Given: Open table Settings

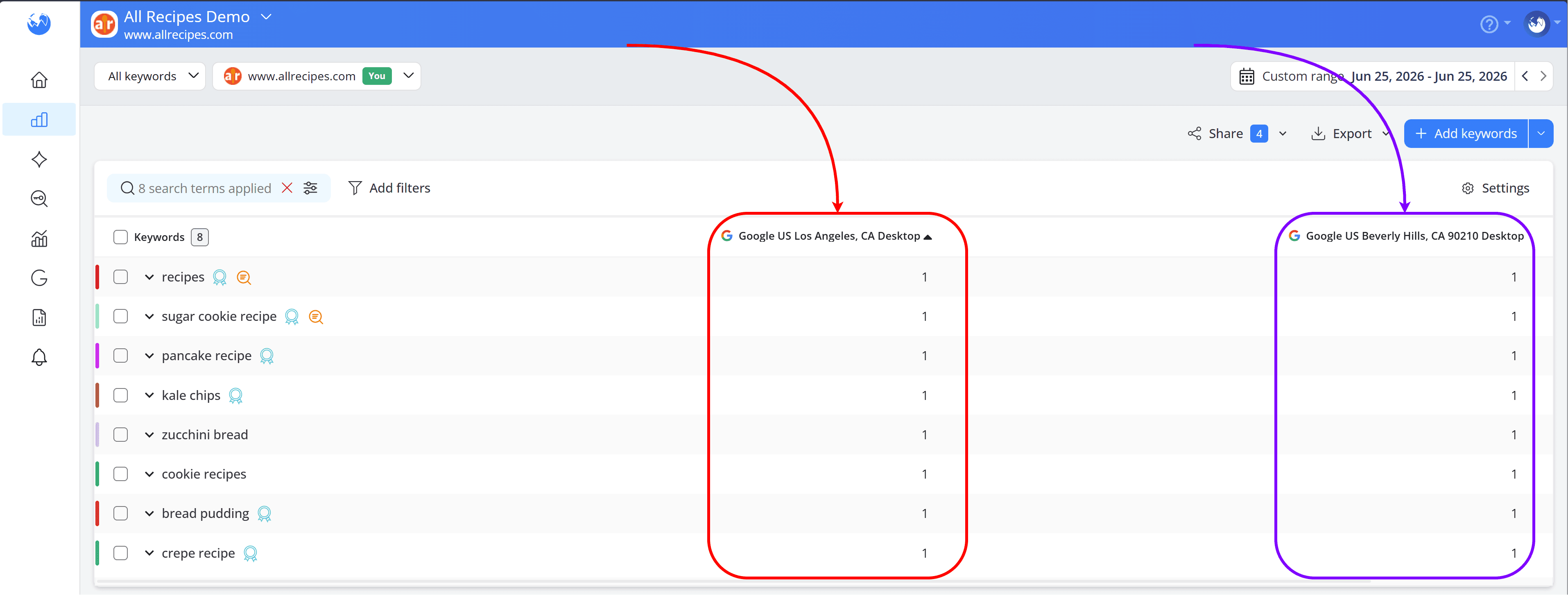Looking at the screenshot, I should click(1495, 188).
